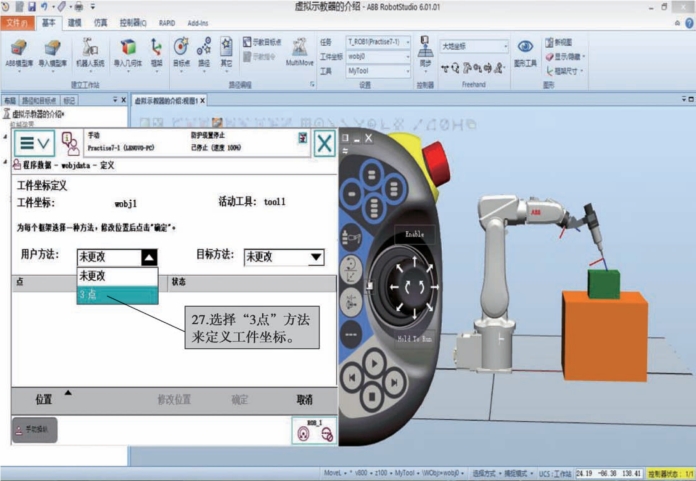Click the 取消 cancel button
The width and height of the screenshot is (696, 481).
[304, 399]
